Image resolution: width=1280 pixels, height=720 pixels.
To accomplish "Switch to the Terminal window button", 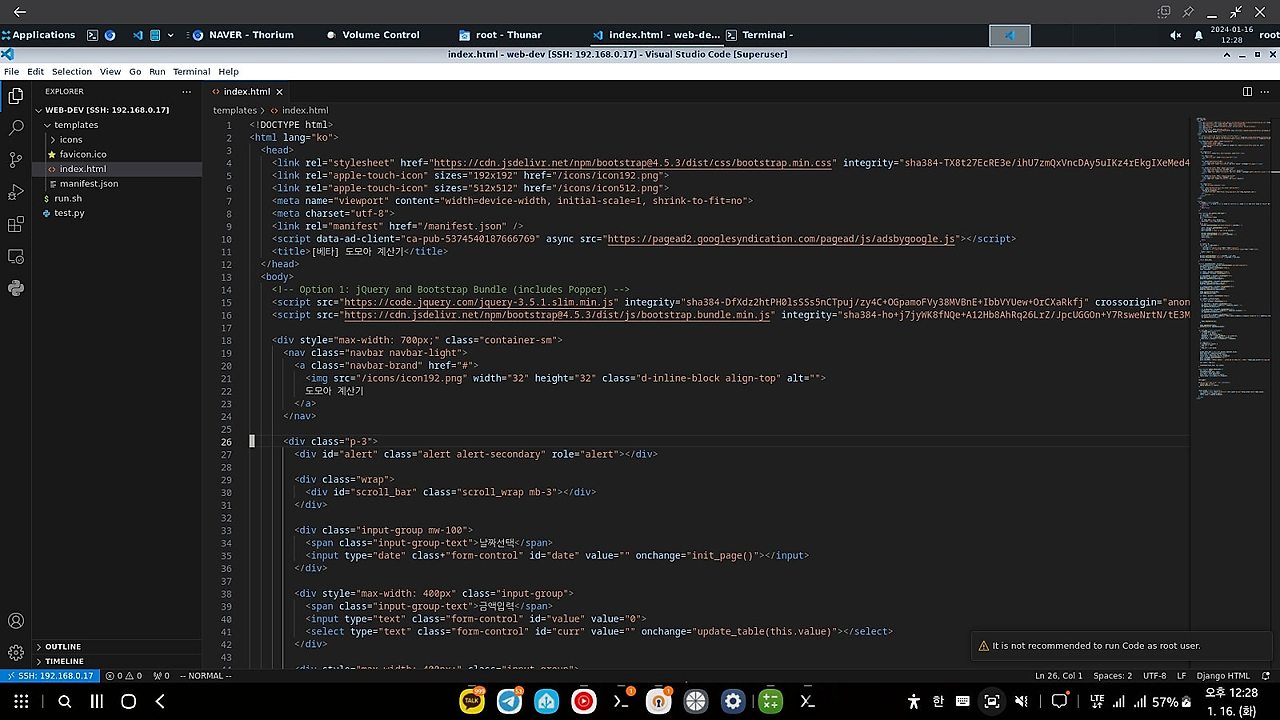I will (760, 35).
